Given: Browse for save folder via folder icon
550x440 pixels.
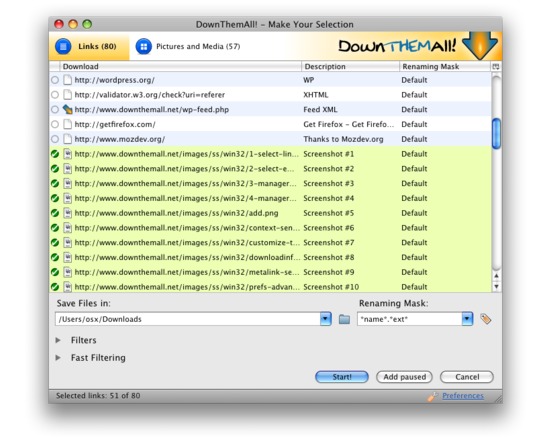Looking at the screenshot, I should (344, 319).
